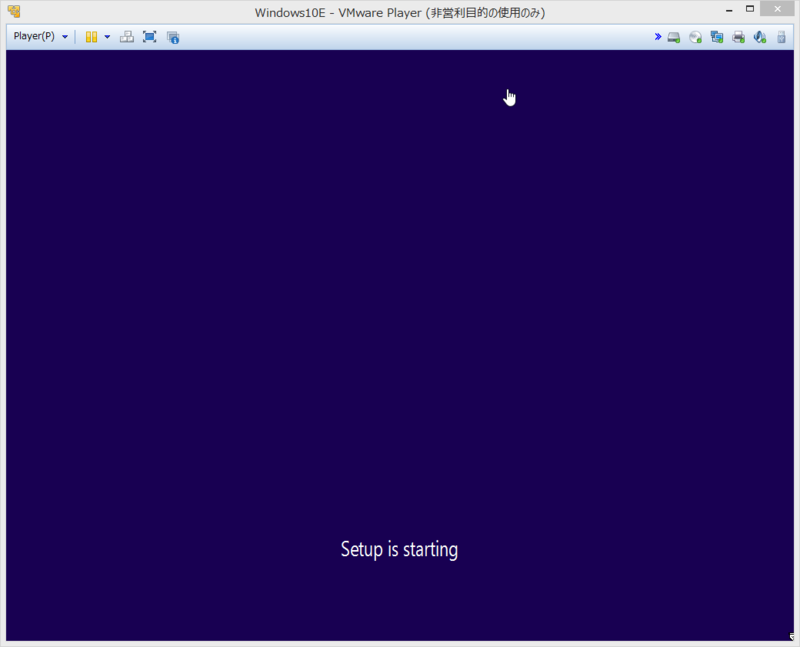Click the 'Setup is starting' text
Viewport: 800px width, 647px height.
click(x=399, y=550)
